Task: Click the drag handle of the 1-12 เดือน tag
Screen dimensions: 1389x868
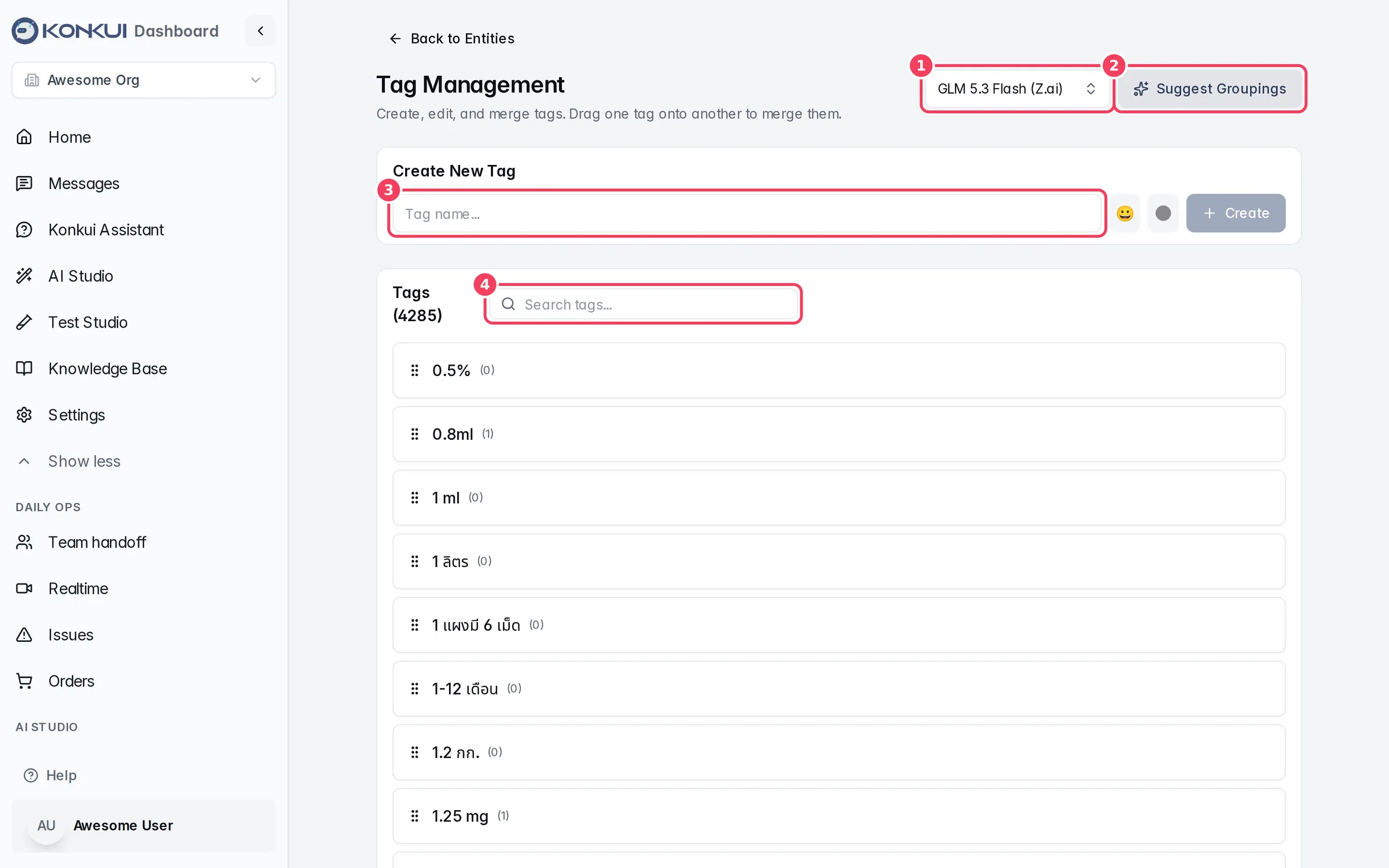Action: point(414,689)
